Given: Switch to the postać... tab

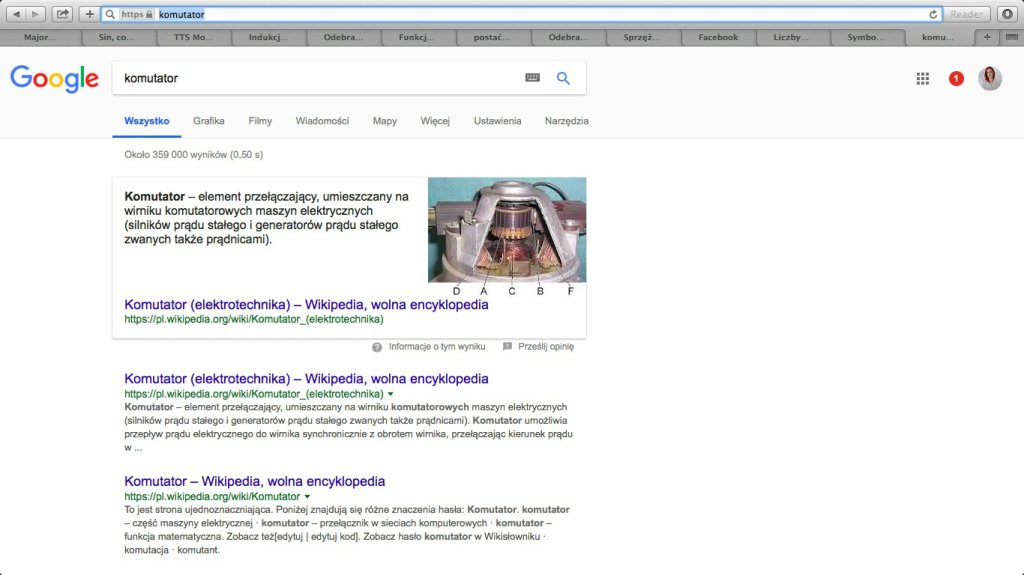Looking at the screenshot, I should coord(492,37).
